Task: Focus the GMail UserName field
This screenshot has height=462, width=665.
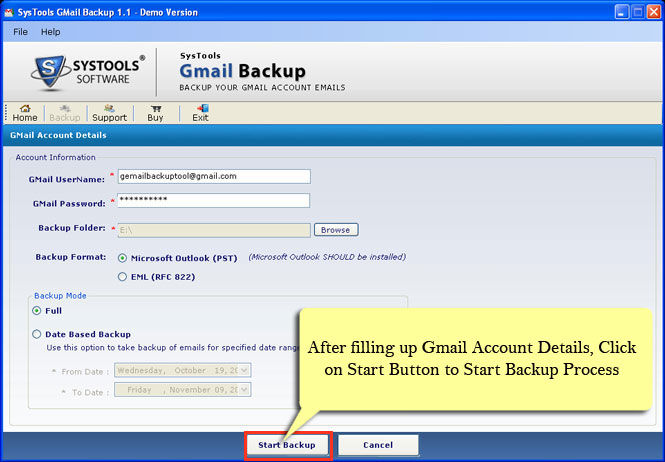Action: (x=214, y=176)
